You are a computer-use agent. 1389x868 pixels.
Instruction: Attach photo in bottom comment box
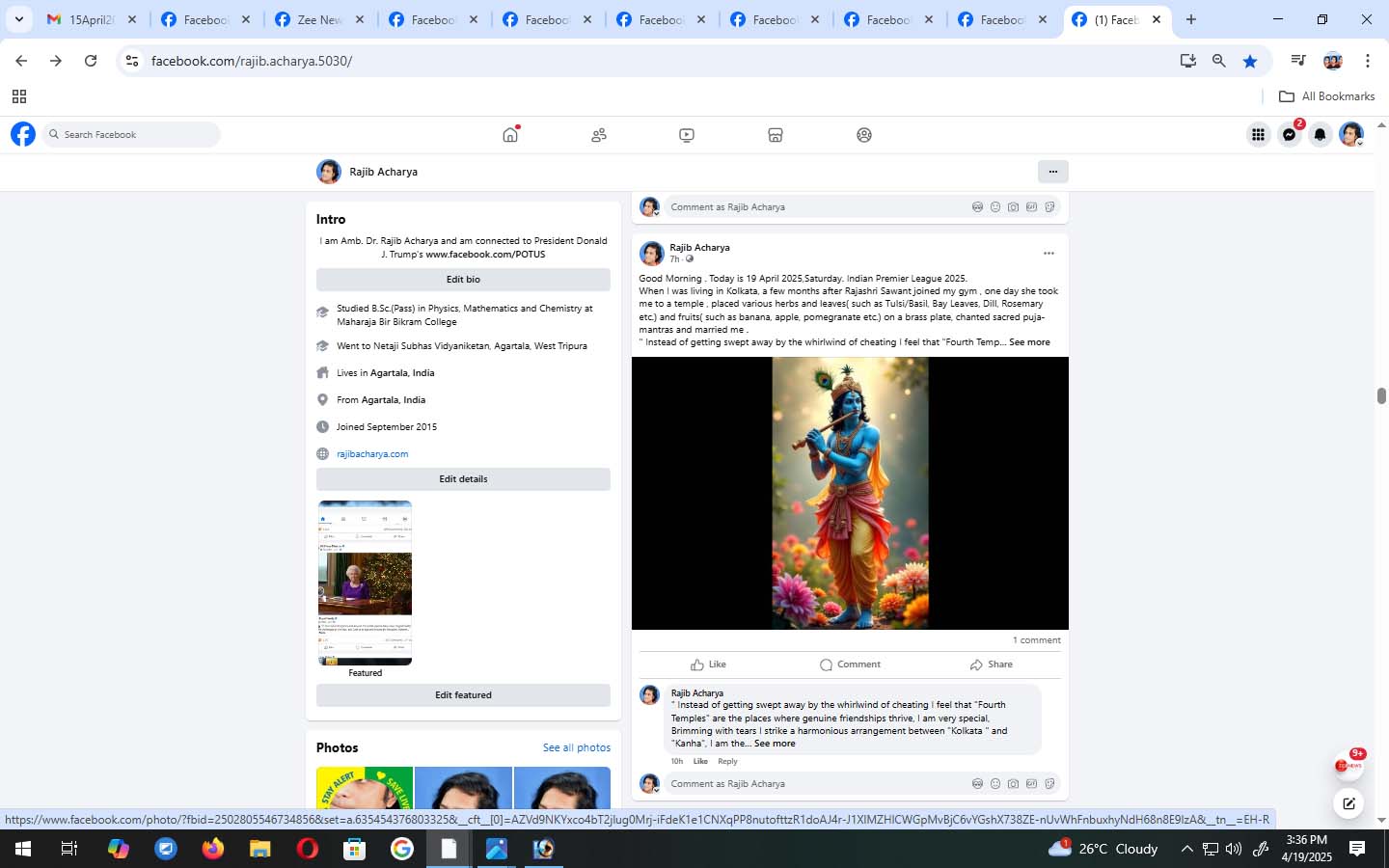pos(1013,784)
